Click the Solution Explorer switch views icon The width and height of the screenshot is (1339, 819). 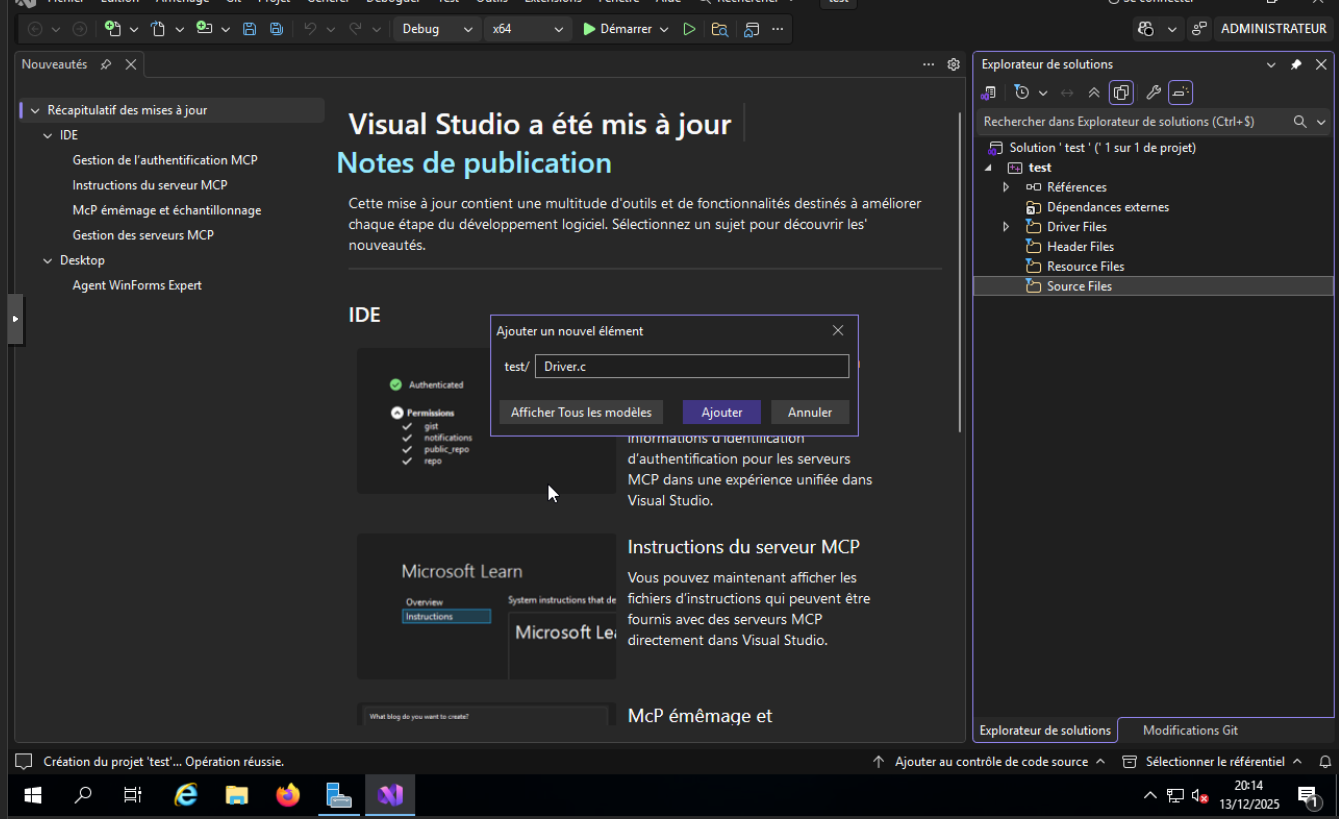coord(990,93)
